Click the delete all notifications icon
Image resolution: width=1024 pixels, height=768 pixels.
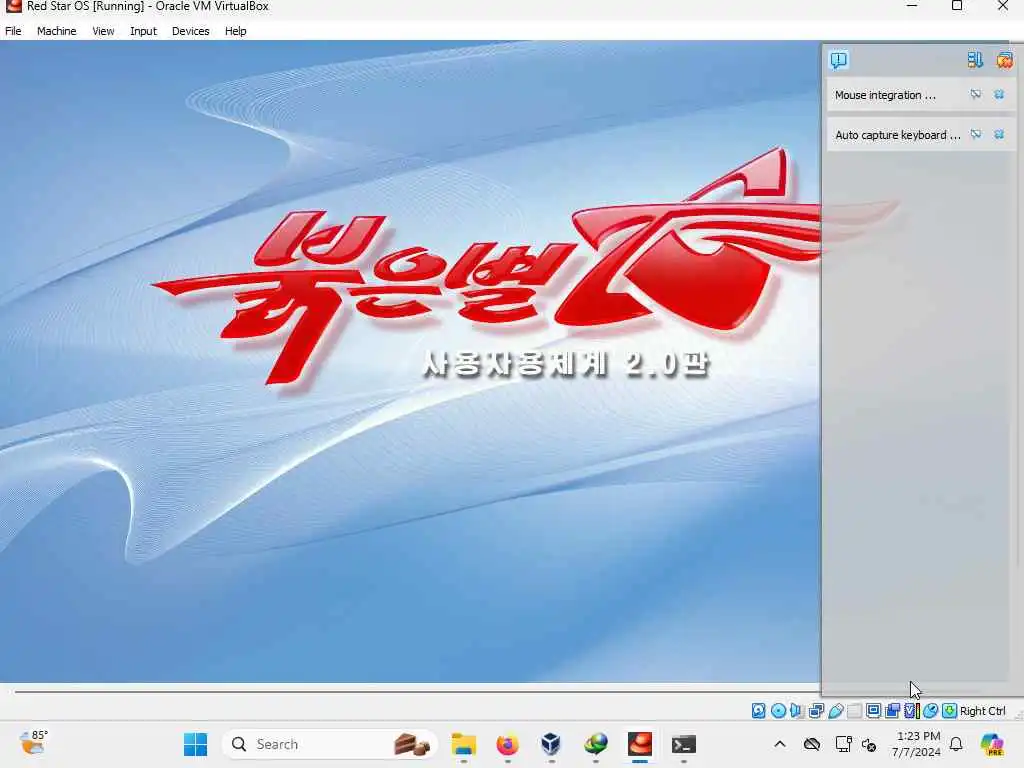point(1004,60)
